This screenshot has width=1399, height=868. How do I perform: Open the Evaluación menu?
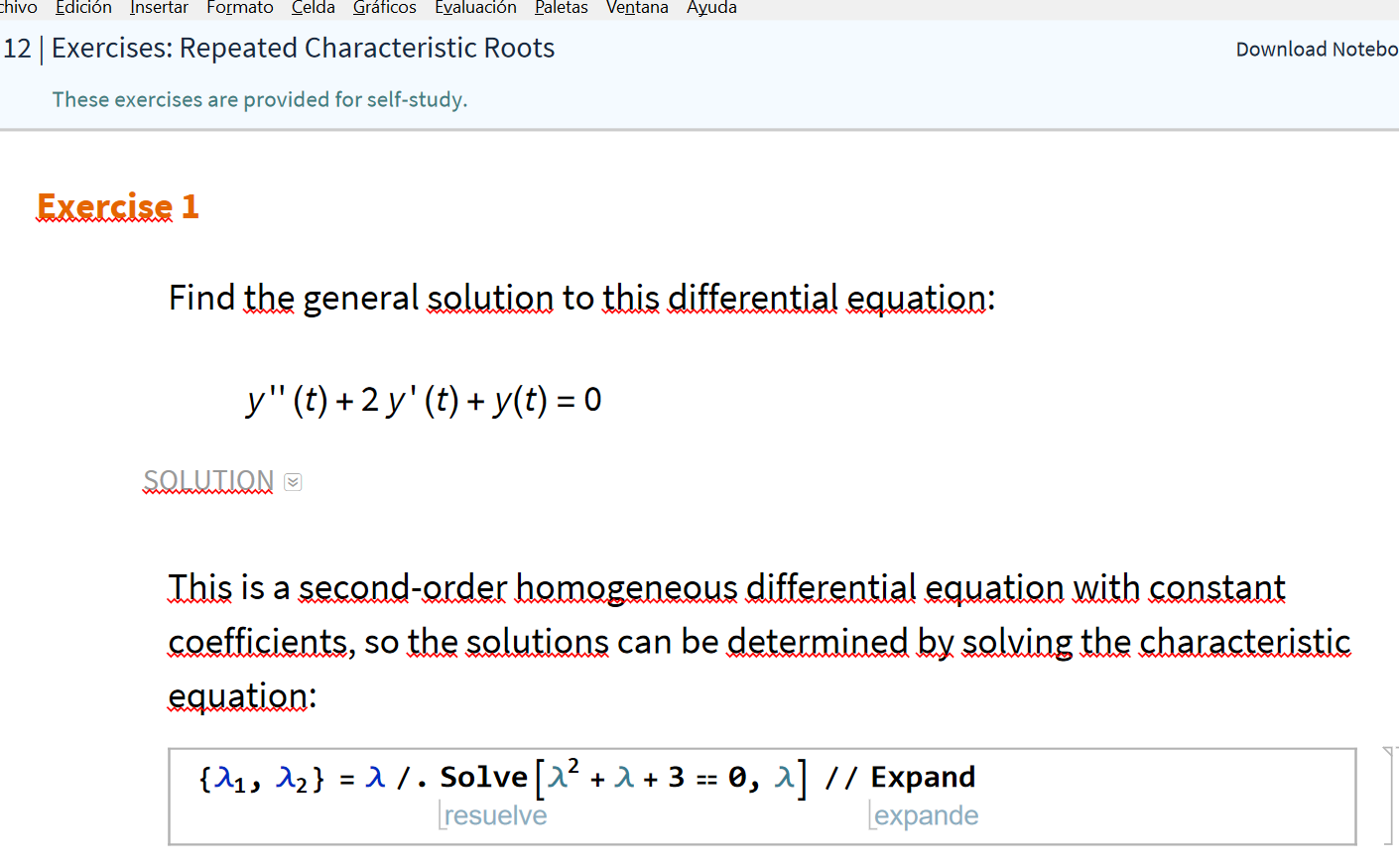[475, 8]
